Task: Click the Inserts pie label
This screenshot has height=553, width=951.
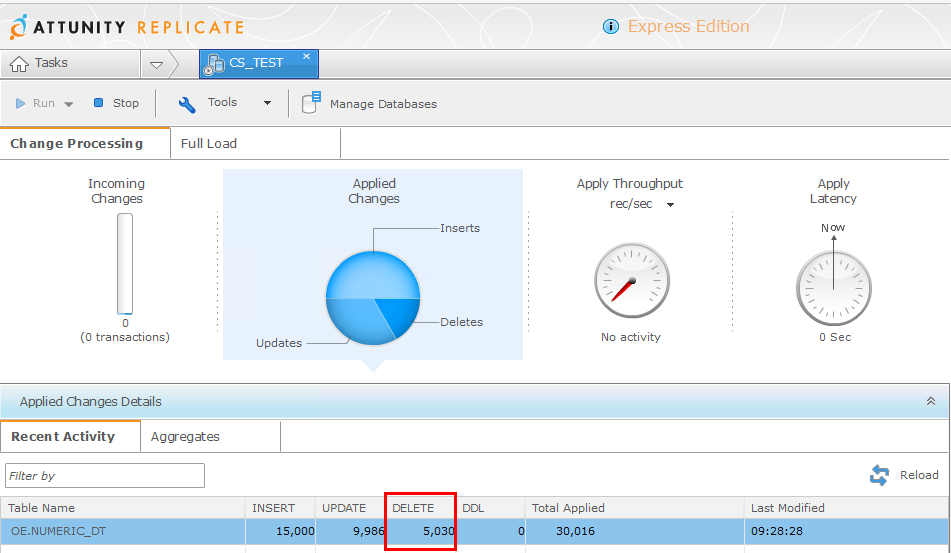Action: (460, 228)
